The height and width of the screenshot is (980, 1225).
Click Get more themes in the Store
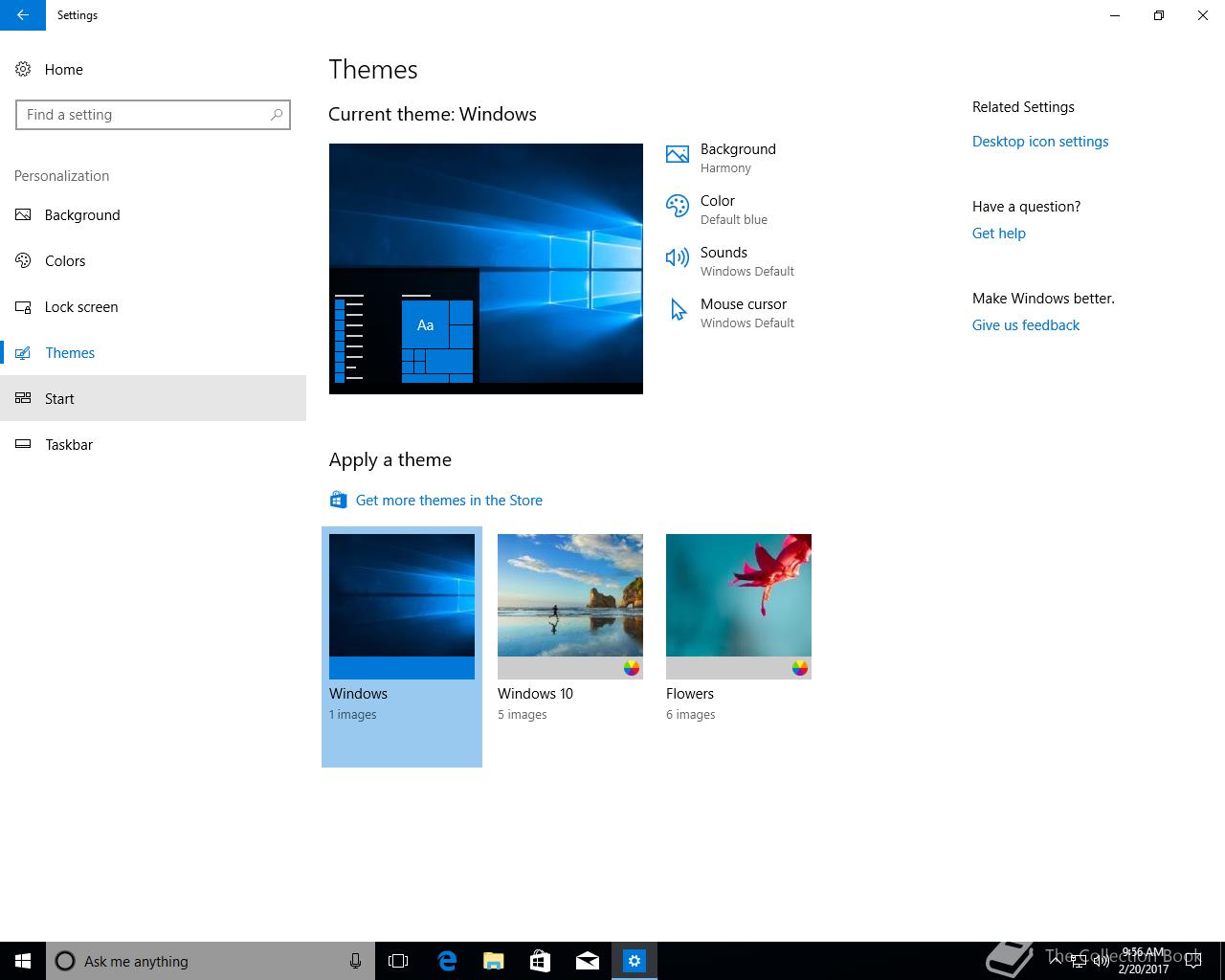pos(449,500)
